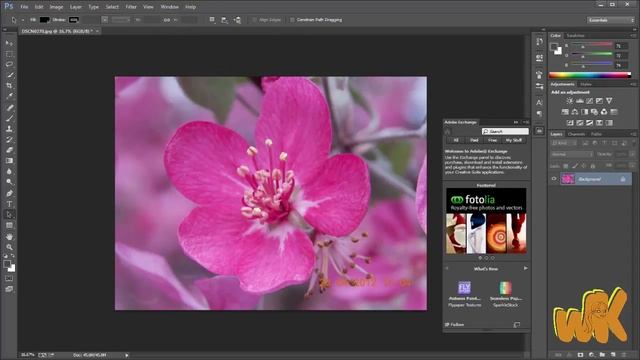Enable Constrain Path Dragging checkbox
640x360 pixels.
click(292, 20)
